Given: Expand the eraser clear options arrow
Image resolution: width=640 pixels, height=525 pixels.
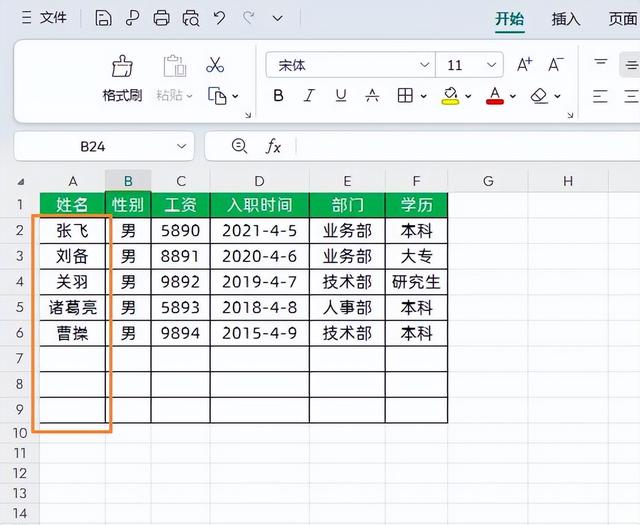Looking at the screenshot, I should point(558,96).
